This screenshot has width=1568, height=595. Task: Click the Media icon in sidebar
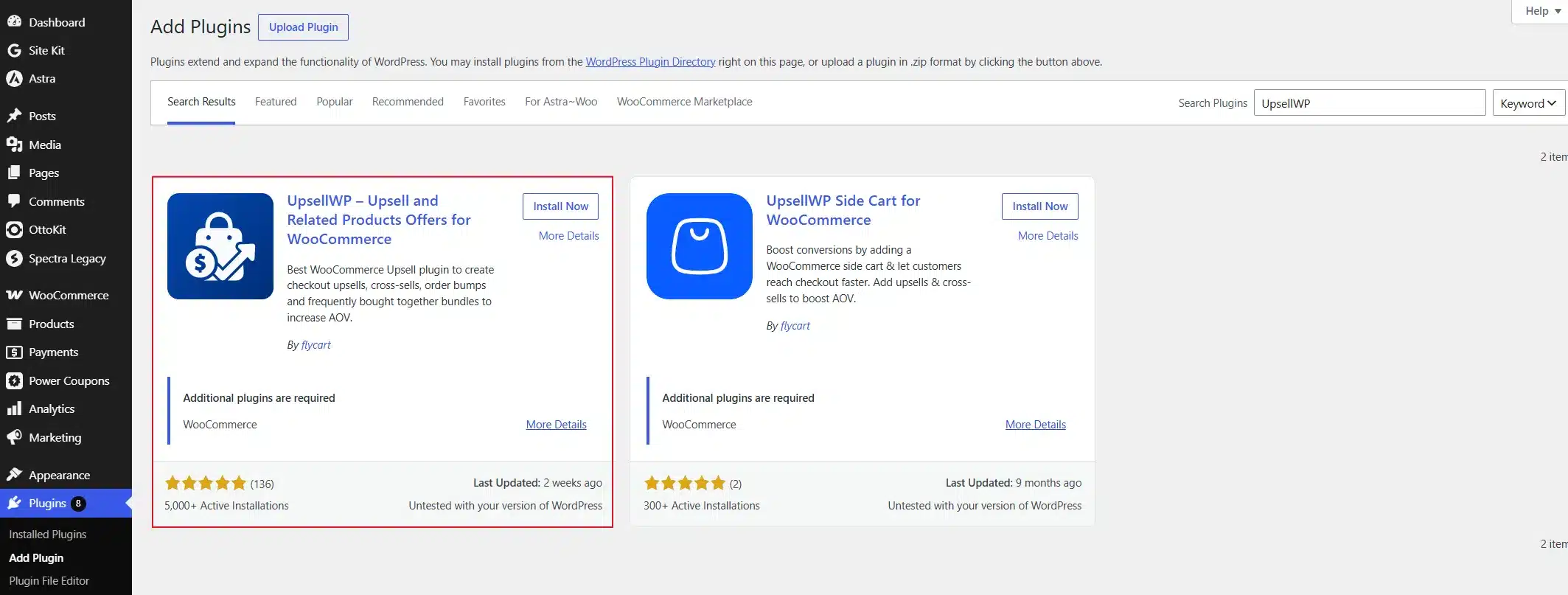[x=14, y=145]
